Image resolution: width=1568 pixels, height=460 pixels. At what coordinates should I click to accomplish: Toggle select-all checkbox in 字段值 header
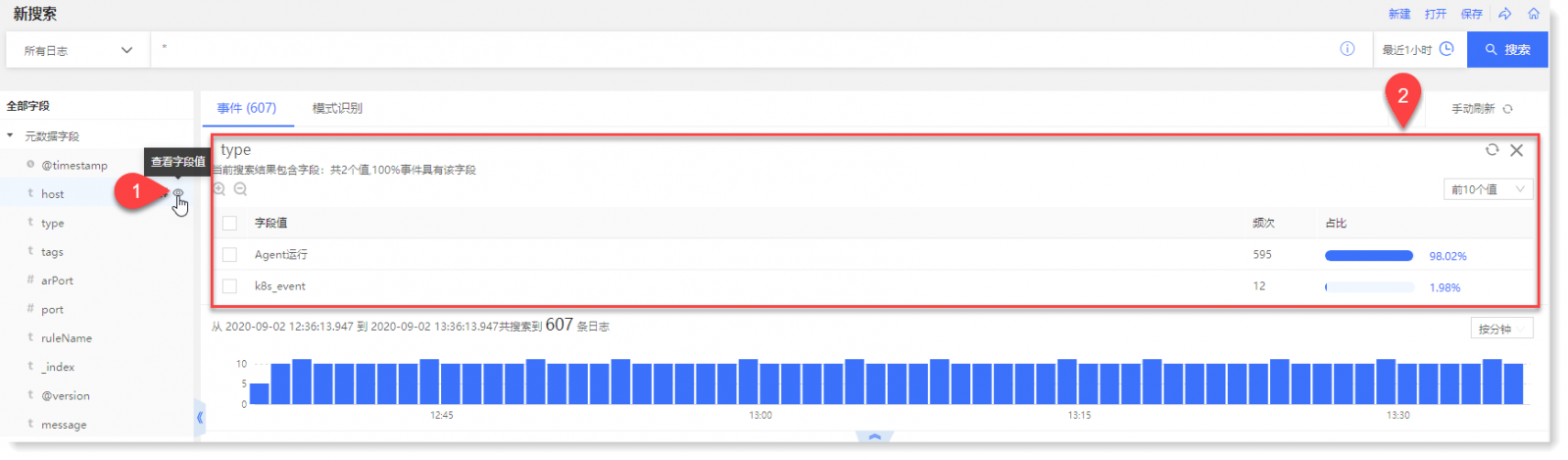[229, 224]
